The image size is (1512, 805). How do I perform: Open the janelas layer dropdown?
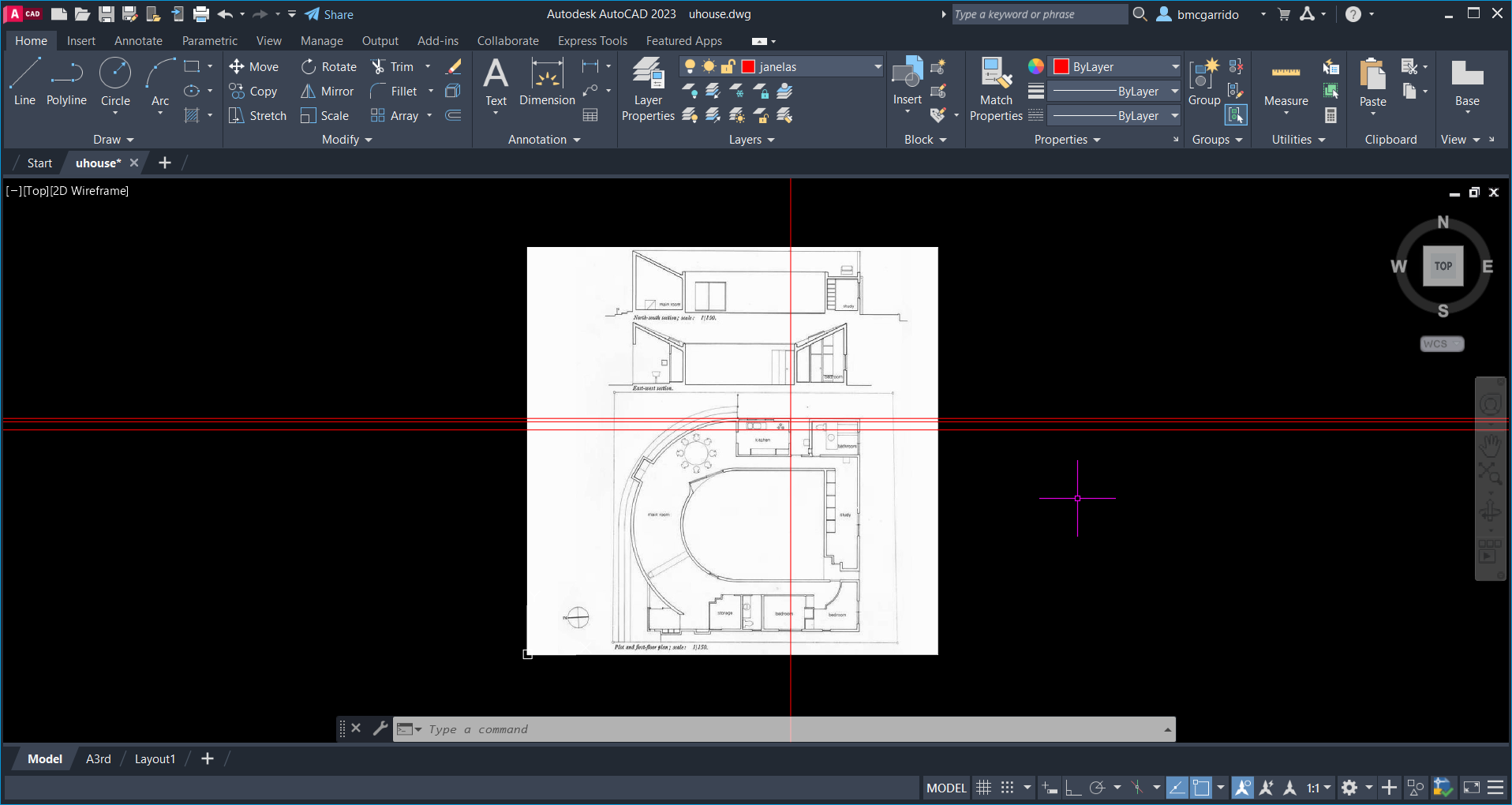pyautogui.click(x=877, y=67)
